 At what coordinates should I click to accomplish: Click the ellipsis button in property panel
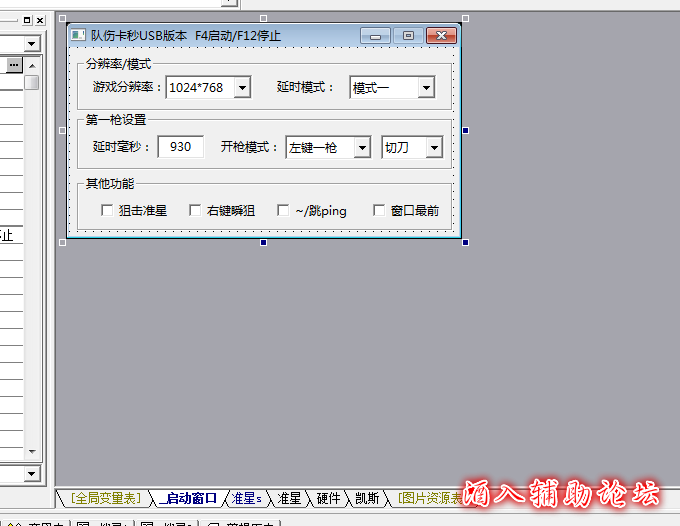pos(14,64)
